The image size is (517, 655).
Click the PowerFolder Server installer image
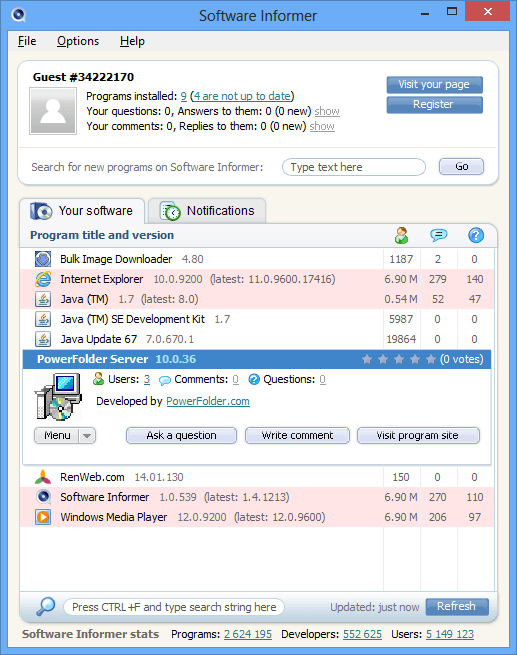pos(58,397)
